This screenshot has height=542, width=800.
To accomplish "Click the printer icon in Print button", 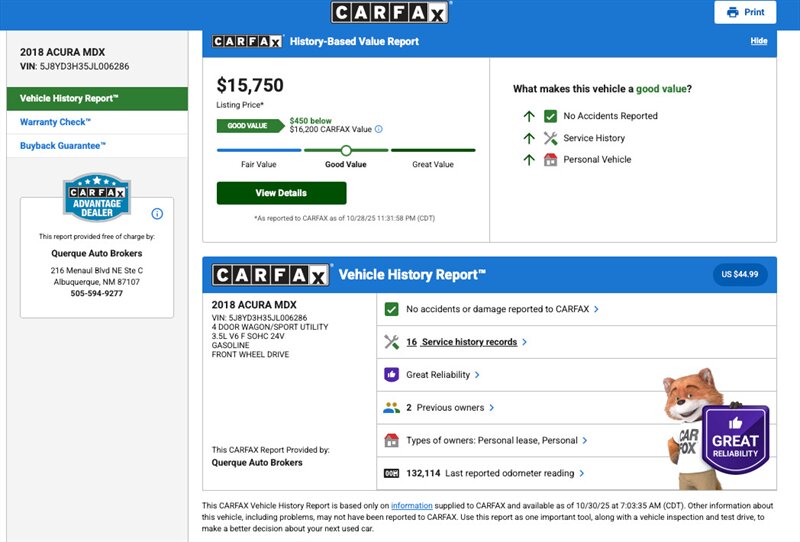I will click(733, 12).
